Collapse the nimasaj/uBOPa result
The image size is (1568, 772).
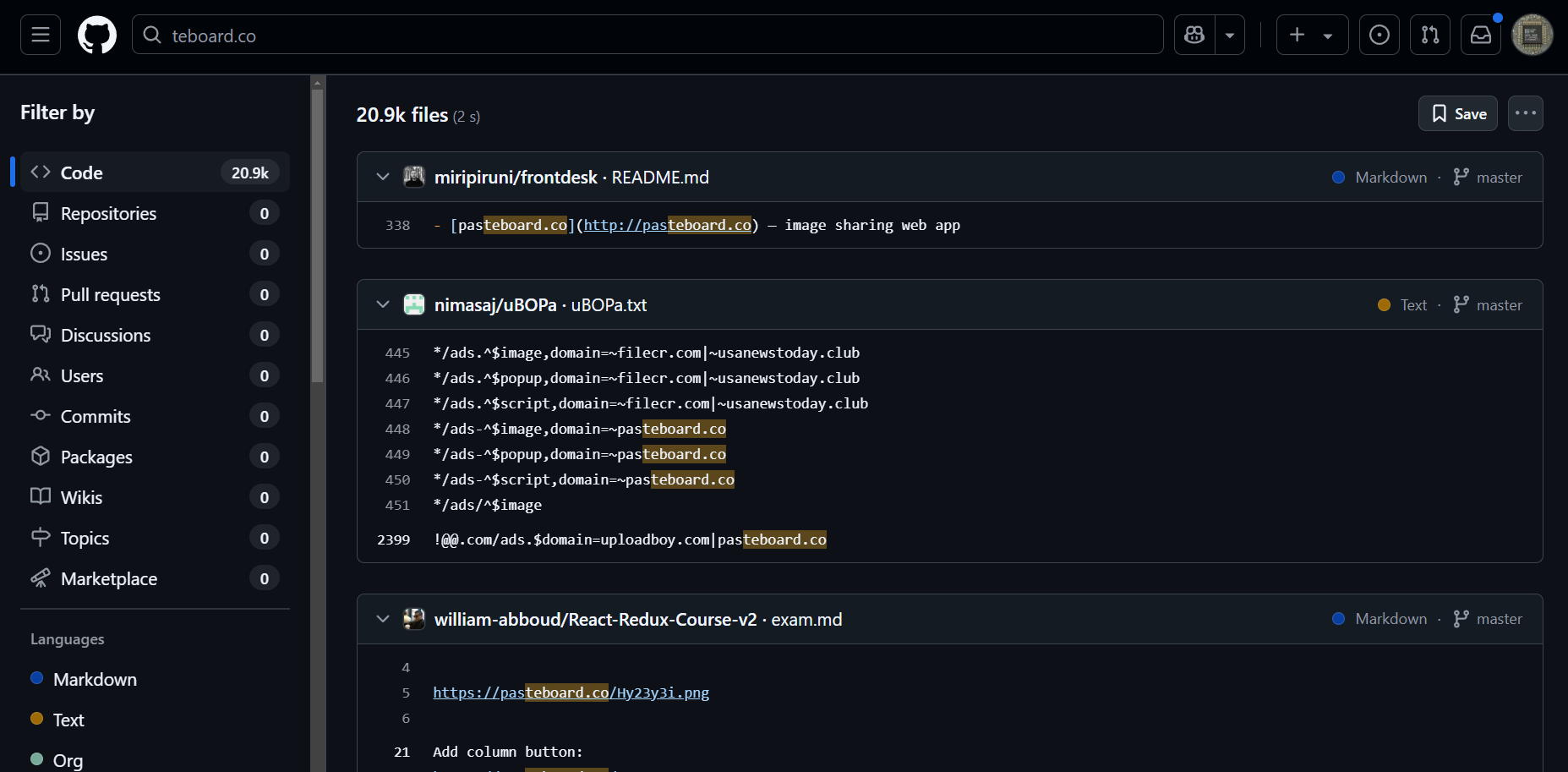pos(383,304)
